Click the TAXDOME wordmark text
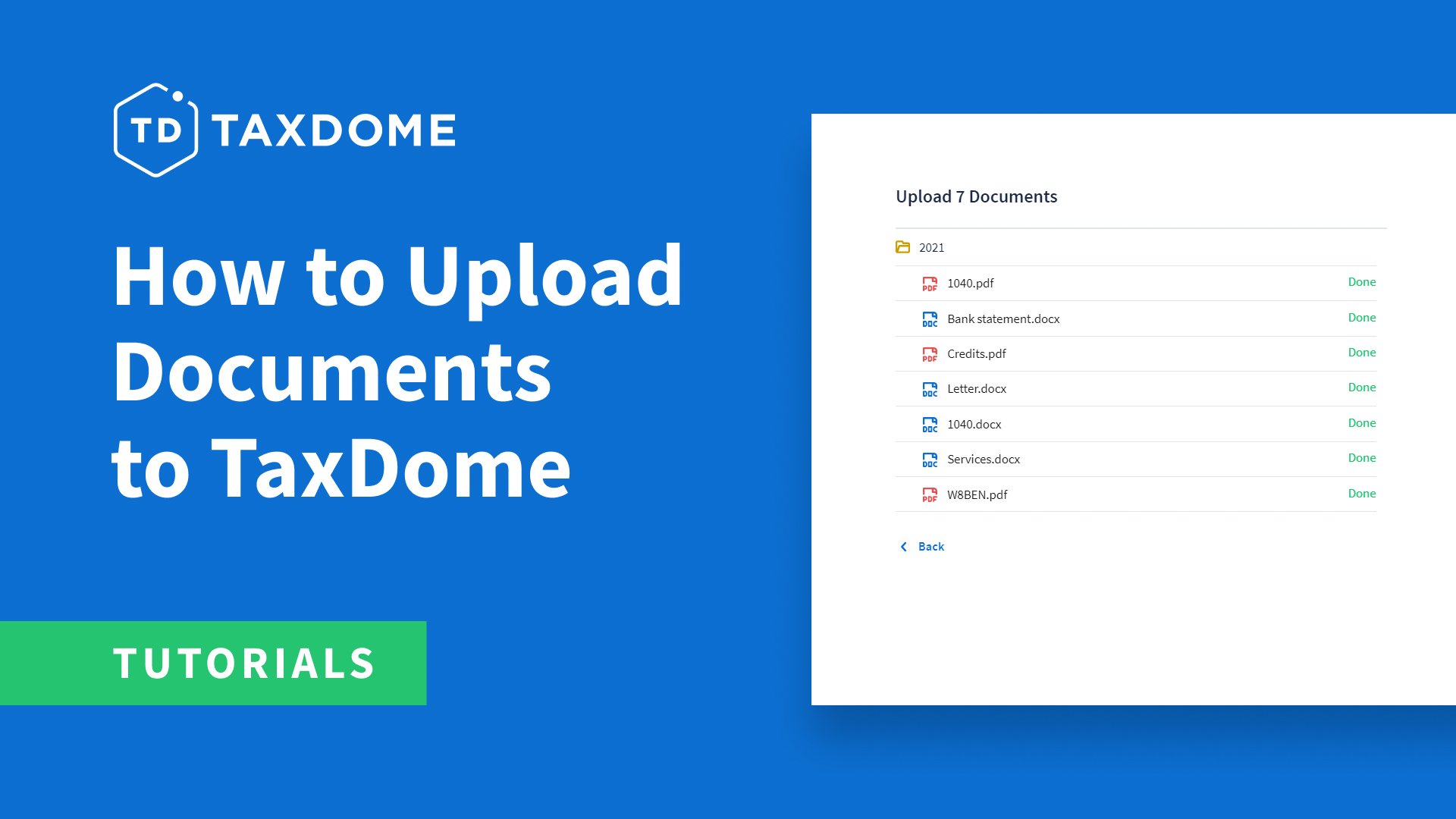The height and width of the screenshot is (819, 1456). tap(334, 130)
